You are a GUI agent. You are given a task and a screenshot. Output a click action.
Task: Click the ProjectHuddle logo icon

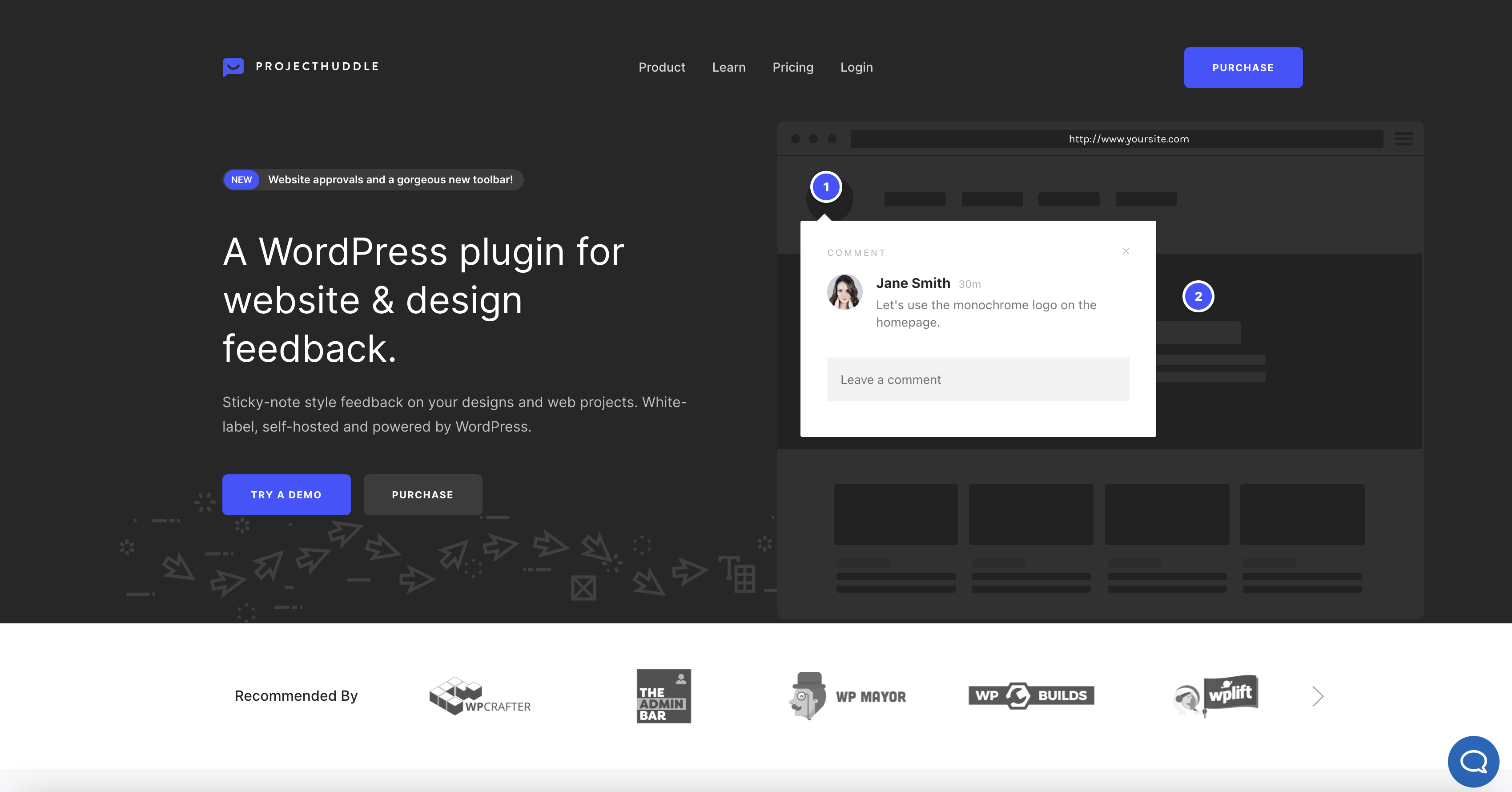click(x=233, y=67)
